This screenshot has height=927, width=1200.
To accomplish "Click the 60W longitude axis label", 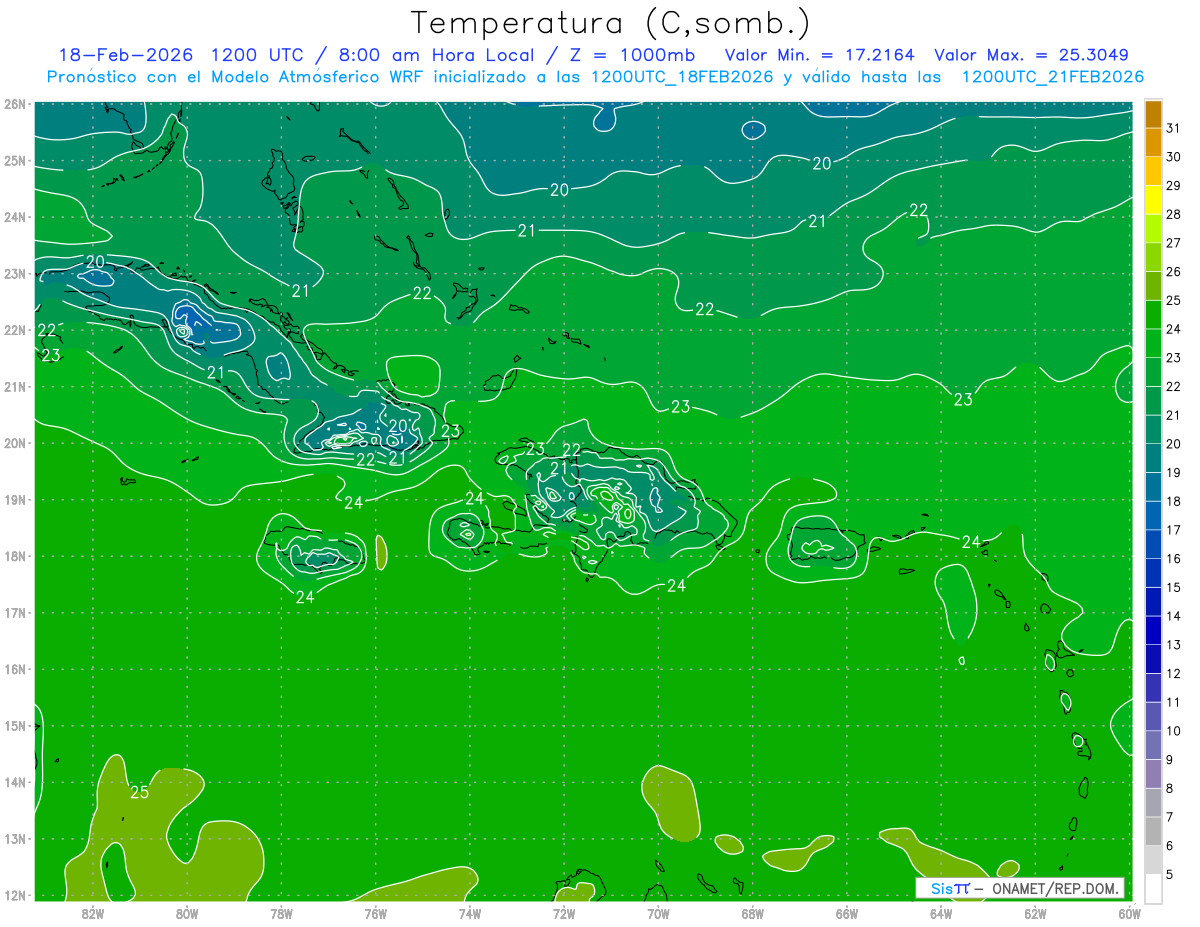I will point(1130,913).
